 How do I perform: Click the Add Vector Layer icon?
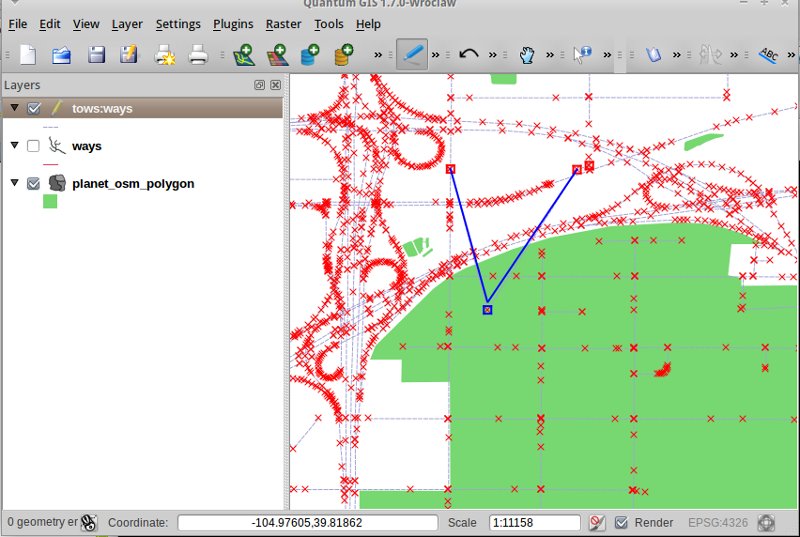[243, 55]
